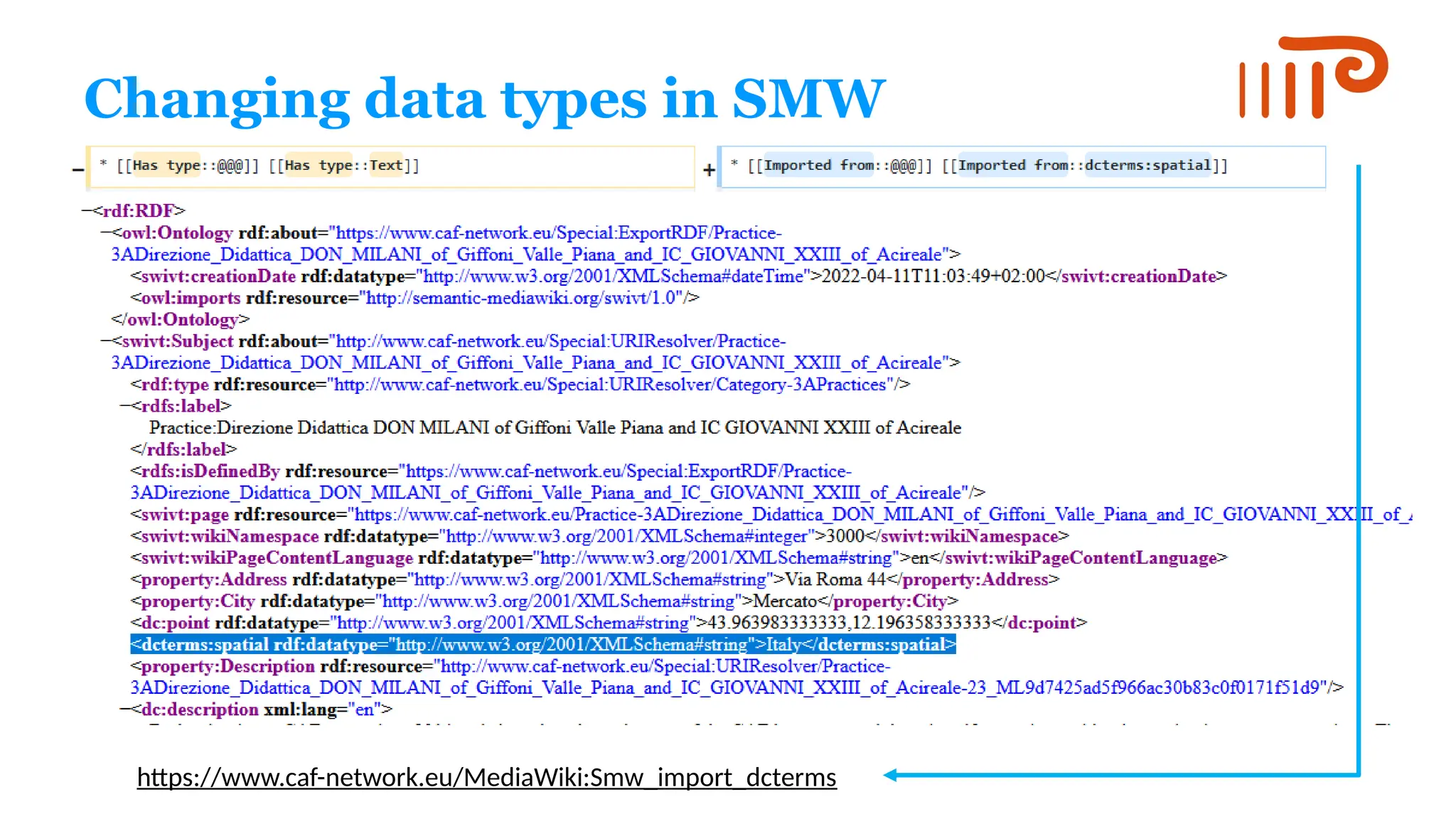Screen dimensions: 1456x819
Task: Collapse the rdfs:label node
Action: coord(125,406)
